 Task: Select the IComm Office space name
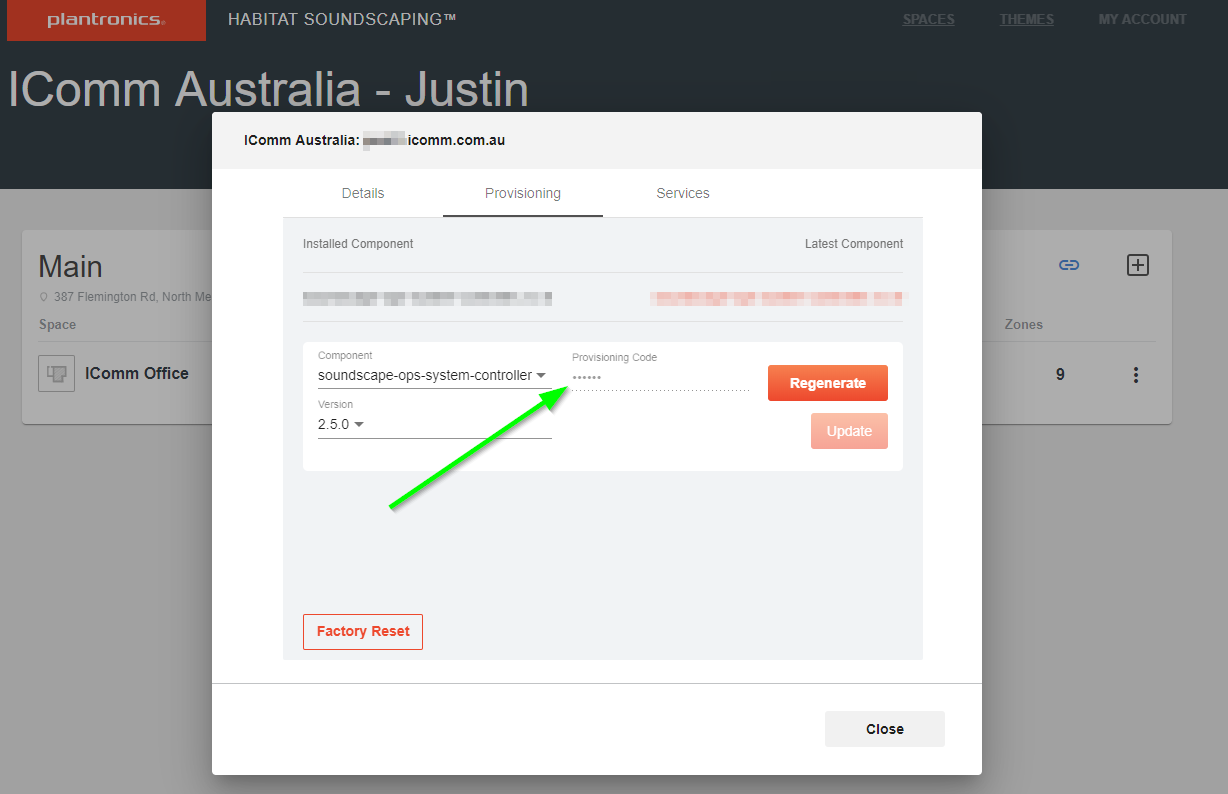137,373
